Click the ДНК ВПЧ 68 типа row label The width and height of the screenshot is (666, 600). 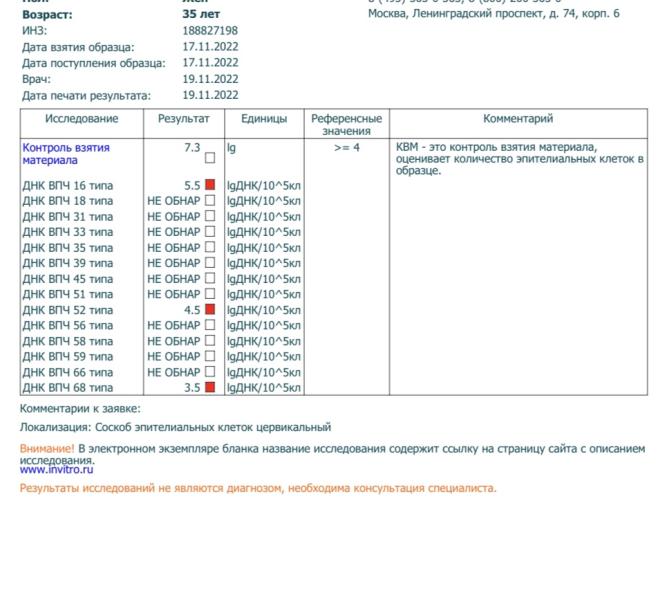click(x=68, y=388)
